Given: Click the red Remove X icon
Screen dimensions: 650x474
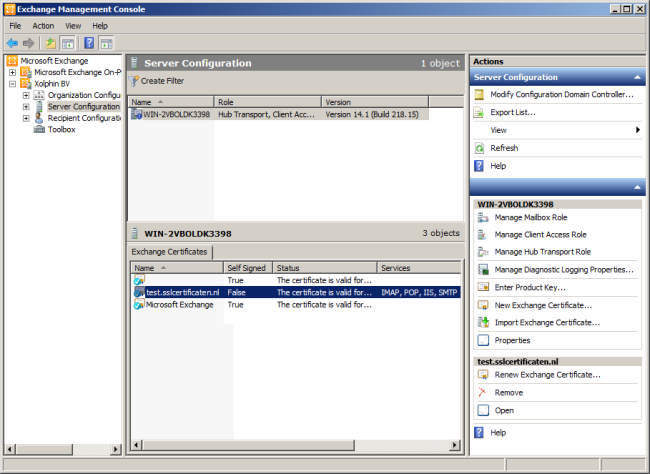Looking at the screenshot, I should click(x=482, y=392).
